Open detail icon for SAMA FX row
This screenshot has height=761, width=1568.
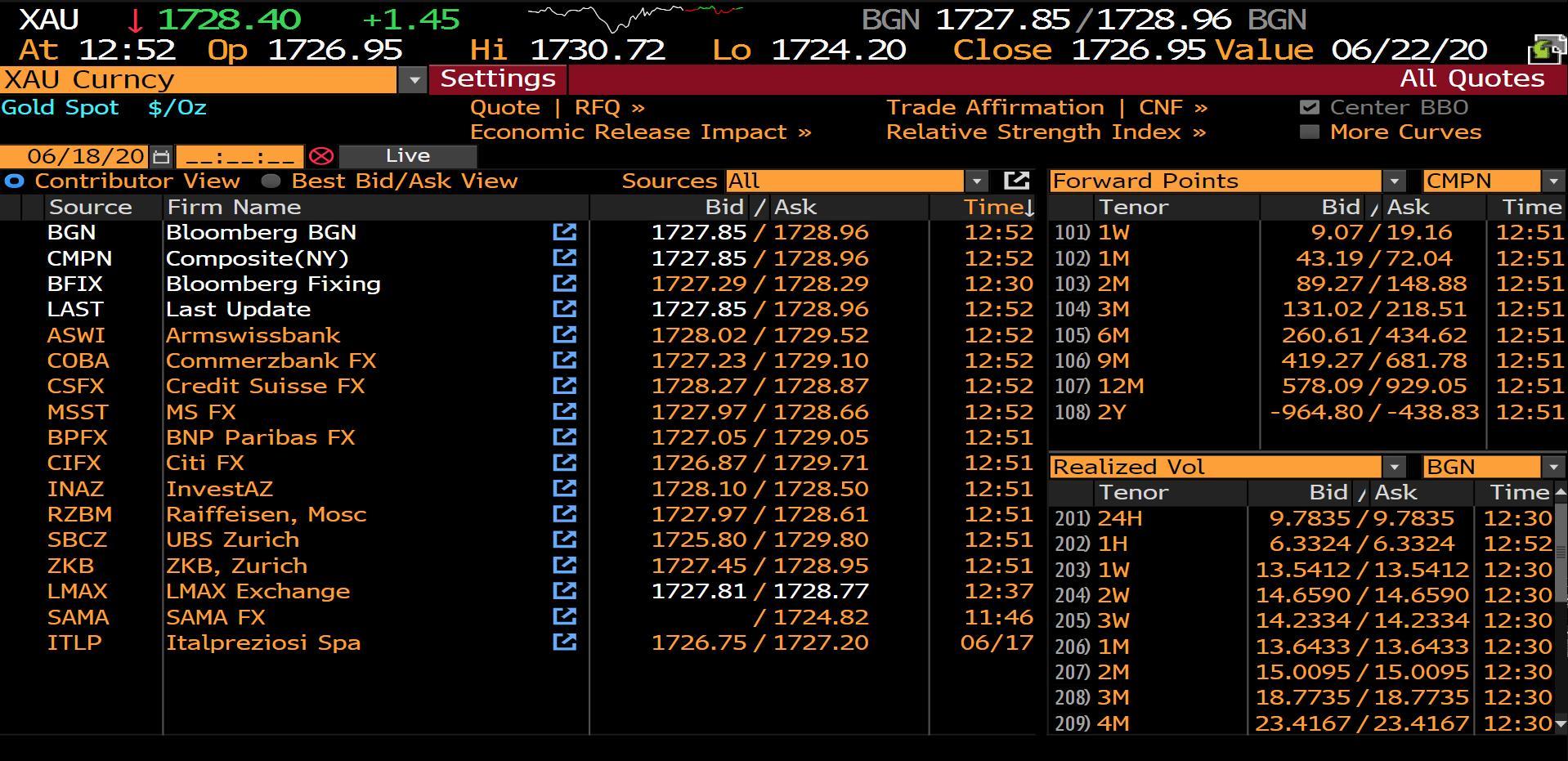click(x=564, y=617)
